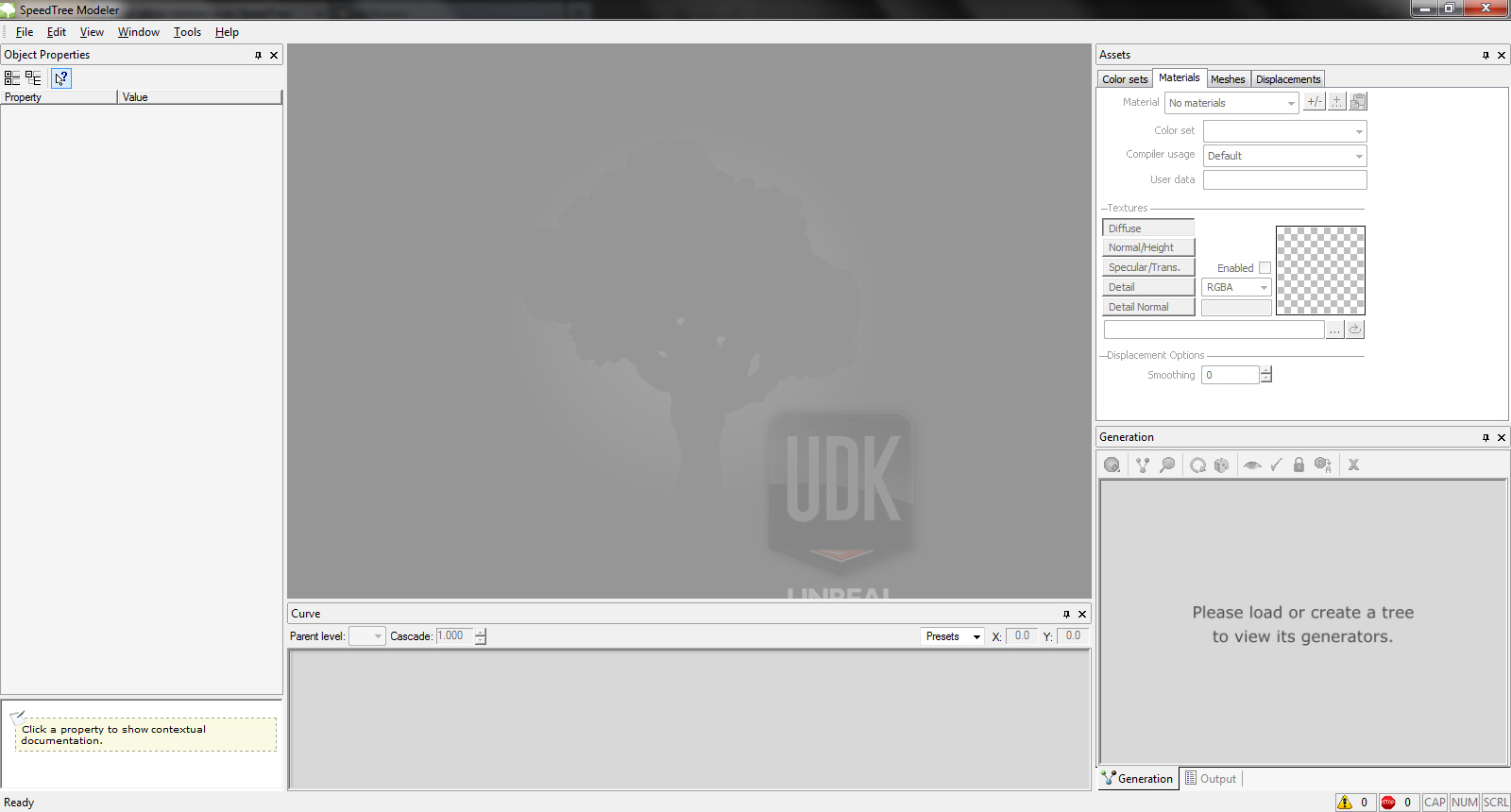Pin the Assets panel
Image resolution: width=1511 pixels, height=812 pixels.
[1486, 55]
